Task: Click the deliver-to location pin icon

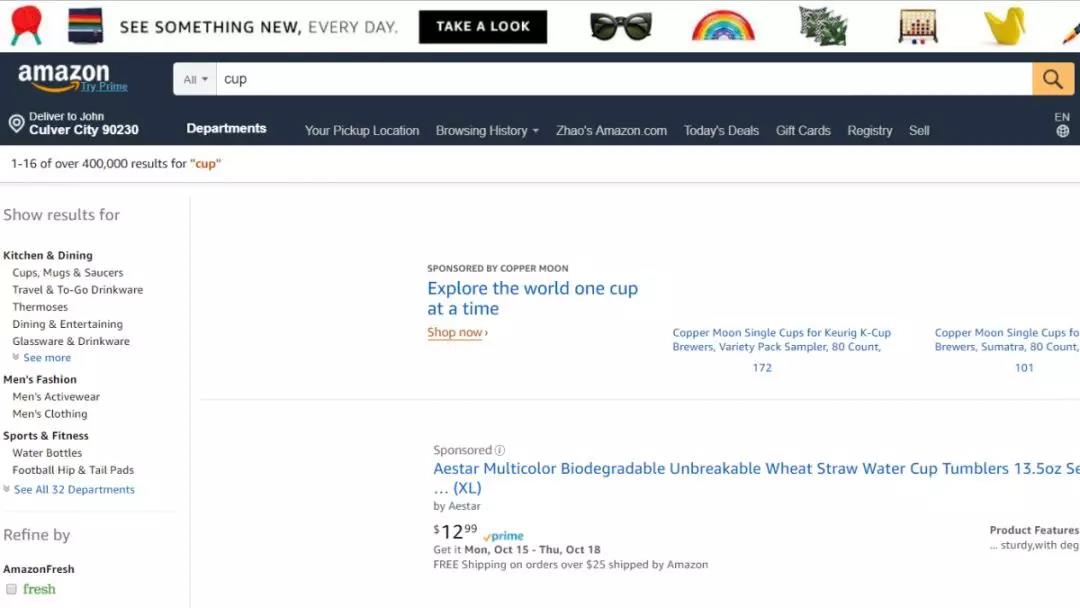Action: point(16,124)
